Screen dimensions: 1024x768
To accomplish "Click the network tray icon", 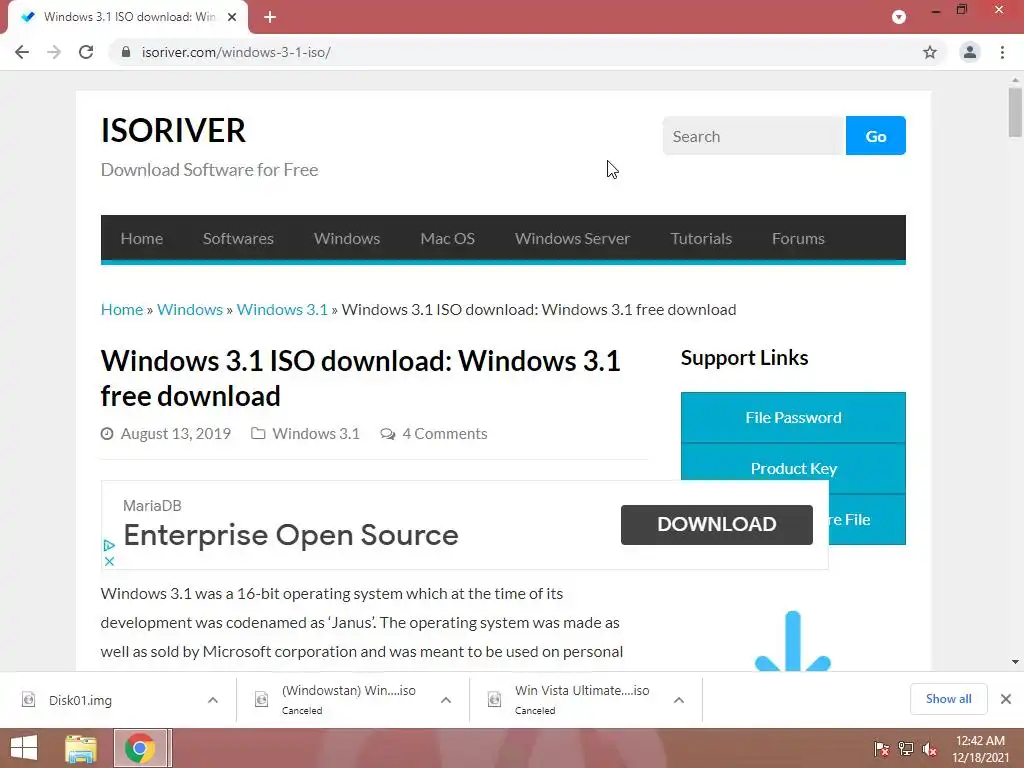I will click(x=906, y=748).
